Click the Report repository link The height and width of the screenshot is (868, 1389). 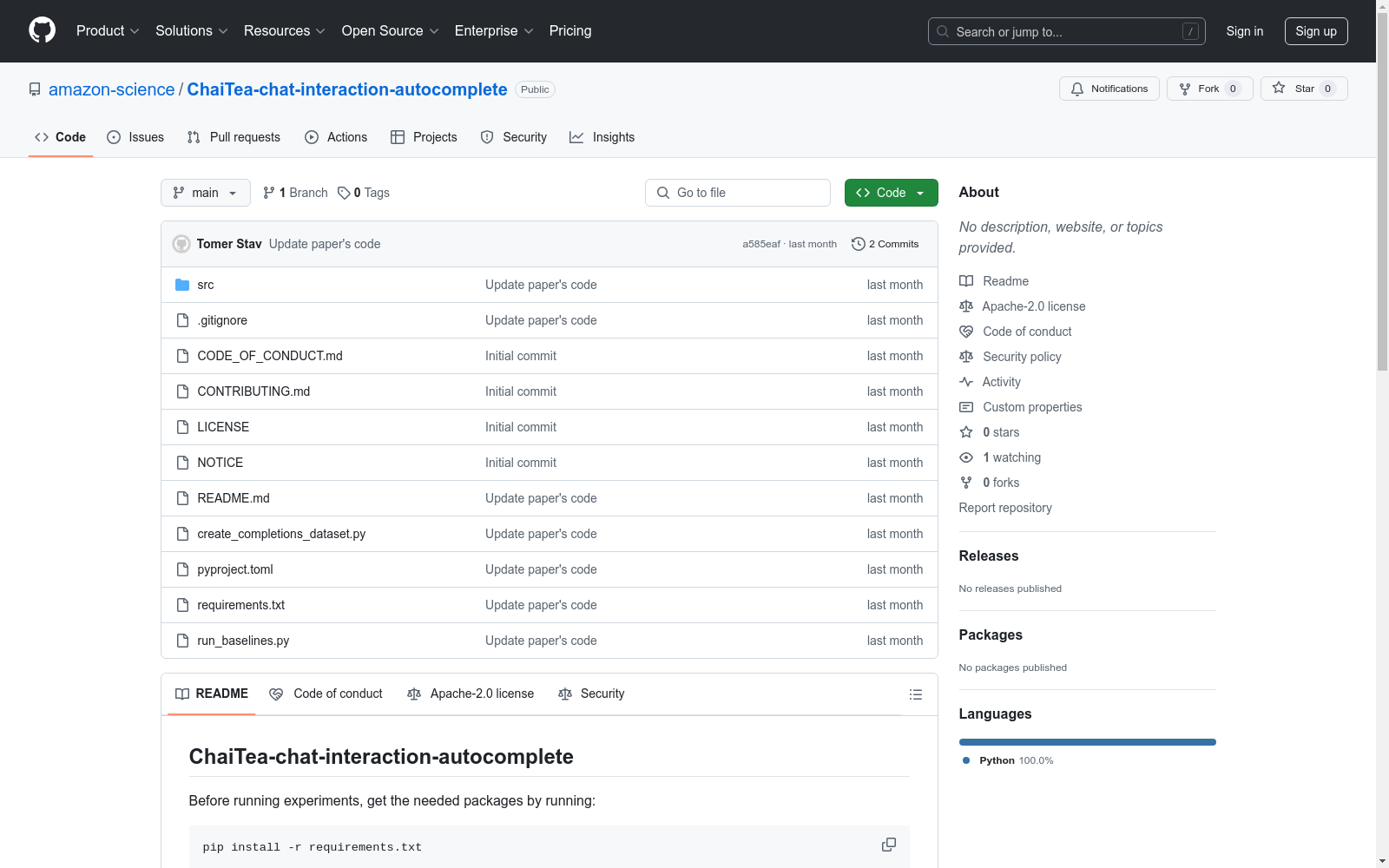tap(1005, 508)
